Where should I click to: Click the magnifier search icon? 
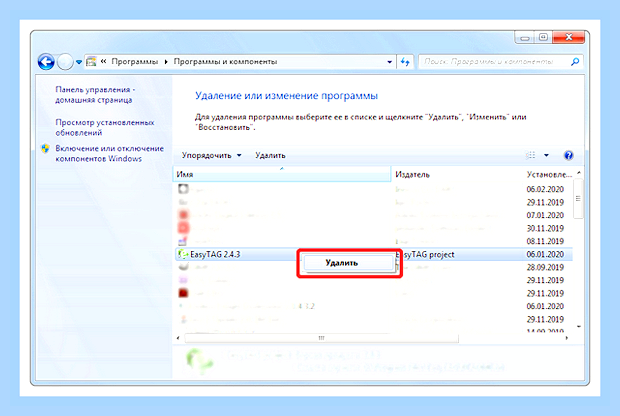(575, 62)
